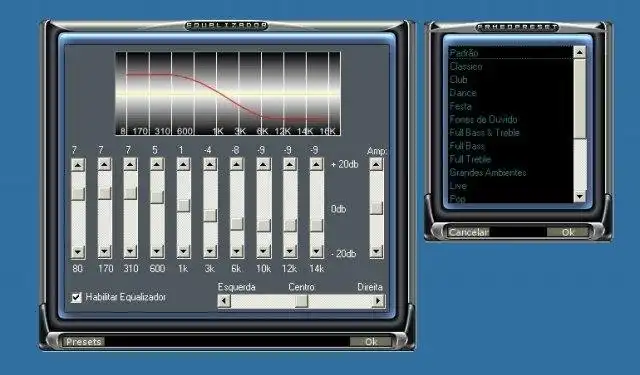
Task: Click the down arrow on the 3k slider
Action: tap(210, 251)
